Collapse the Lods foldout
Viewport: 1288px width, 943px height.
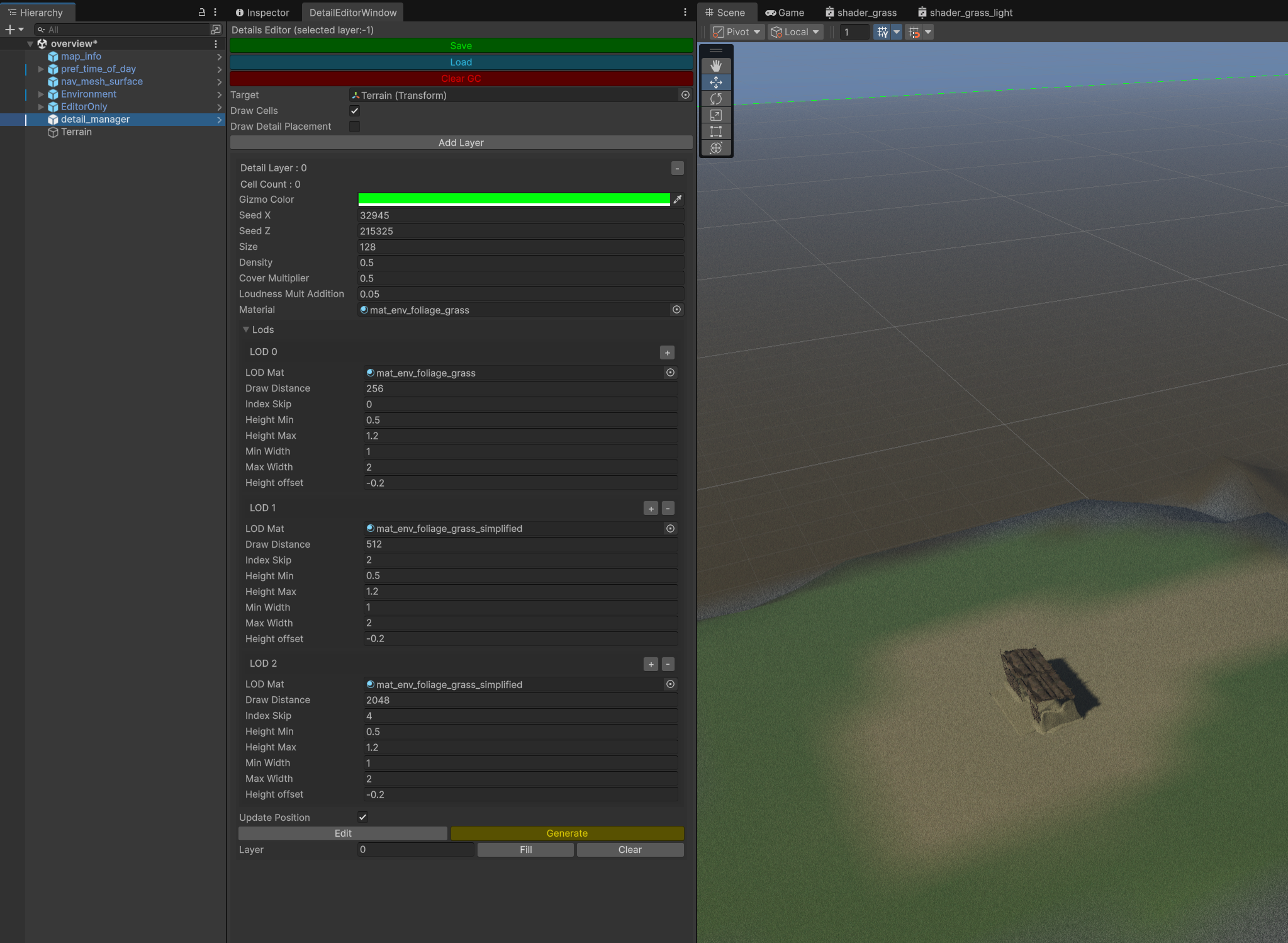coord(246,330)
